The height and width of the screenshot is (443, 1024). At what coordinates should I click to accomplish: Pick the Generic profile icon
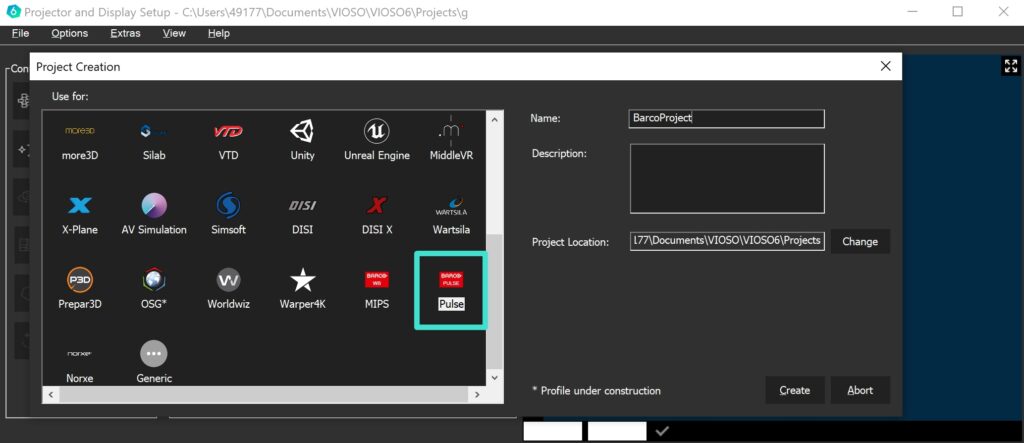[x=154, y=354]
